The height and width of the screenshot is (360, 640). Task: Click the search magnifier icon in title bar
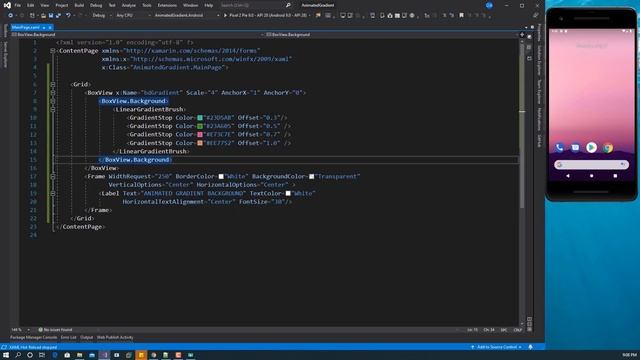click(288, 5)
